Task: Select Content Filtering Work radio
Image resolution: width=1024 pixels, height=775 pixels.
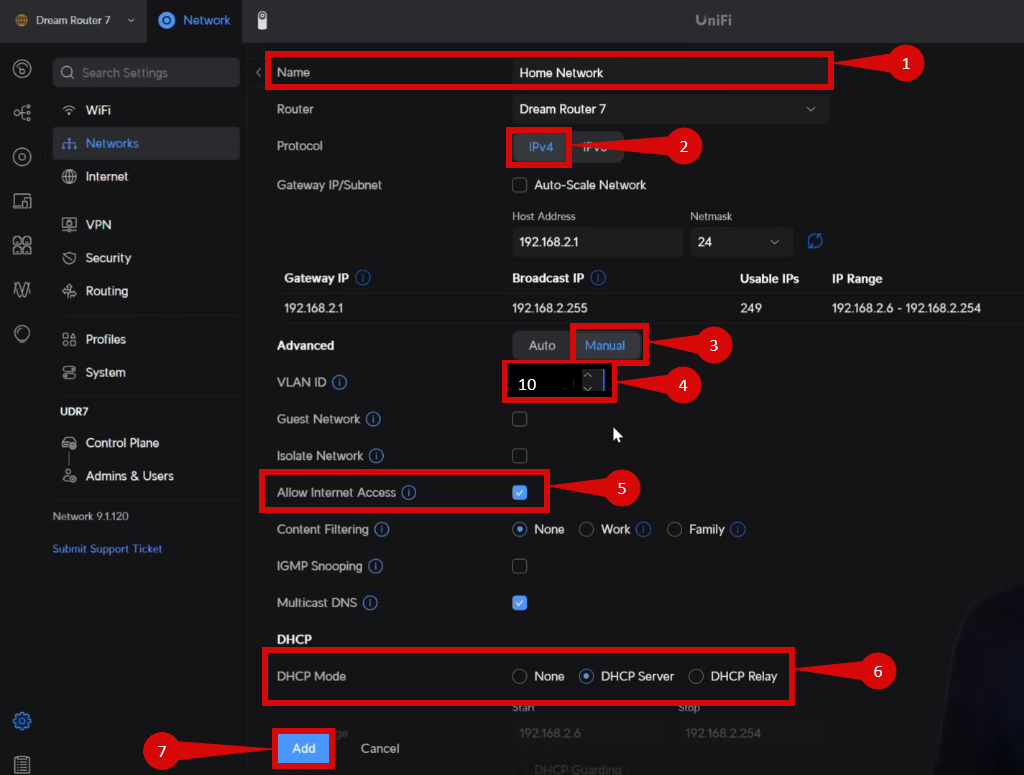Action: pyautogui.click(x=586, y=529)
